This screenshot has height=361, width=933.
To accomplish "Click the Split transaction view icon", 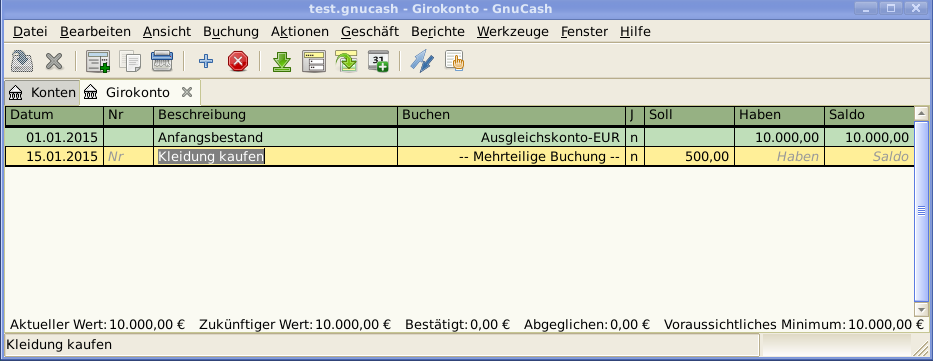I will [x=314, y=61].
